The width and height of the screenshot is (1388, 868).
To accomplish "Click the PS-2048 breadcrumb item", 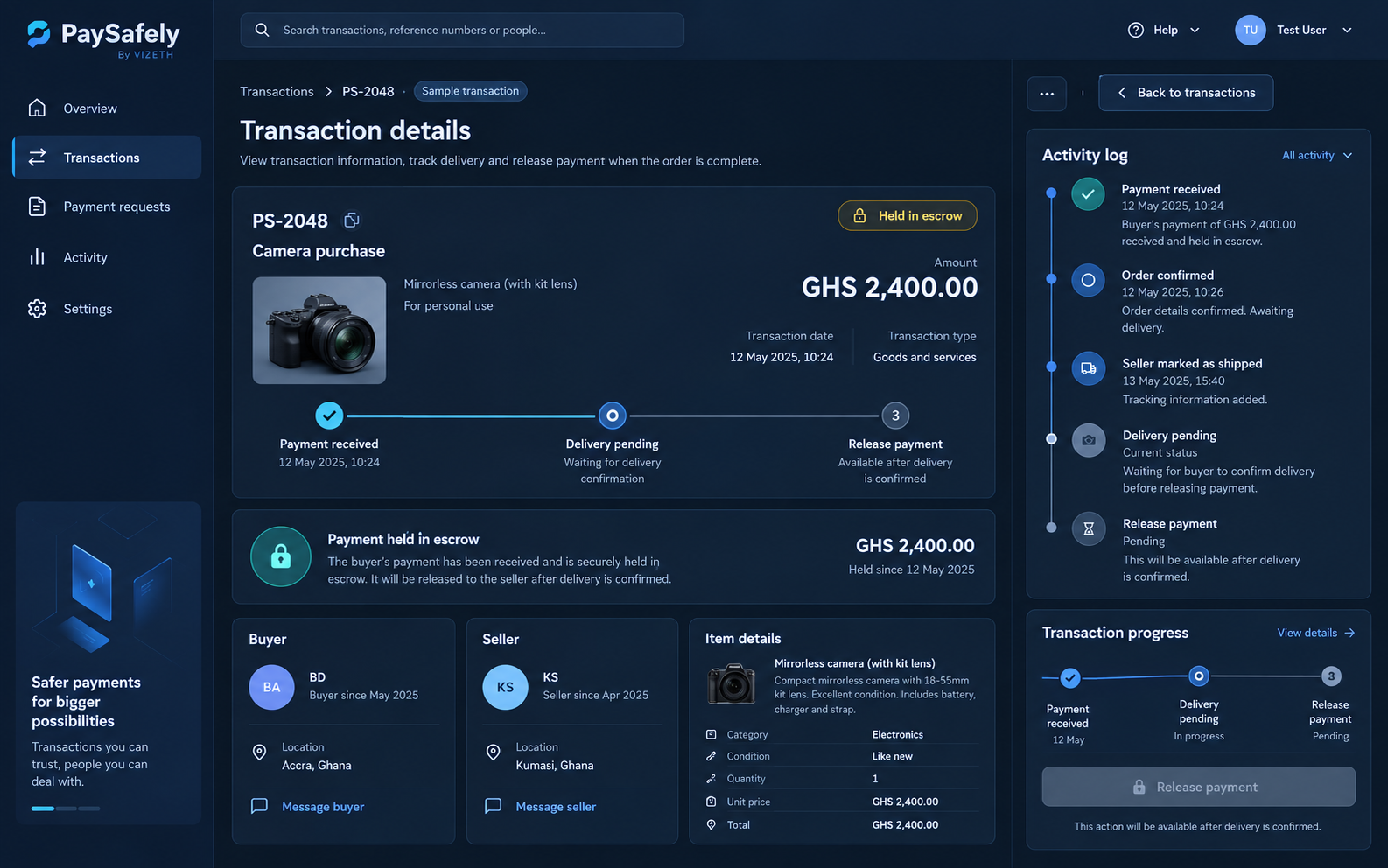I will coord(368,91).
